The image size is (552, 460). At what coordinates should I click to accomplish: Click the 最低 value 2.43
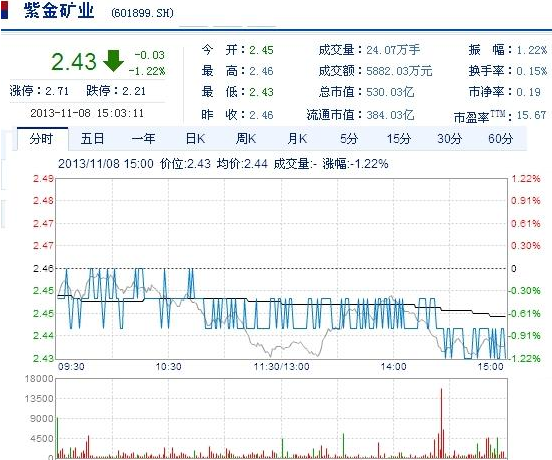[x=261, y=92]
